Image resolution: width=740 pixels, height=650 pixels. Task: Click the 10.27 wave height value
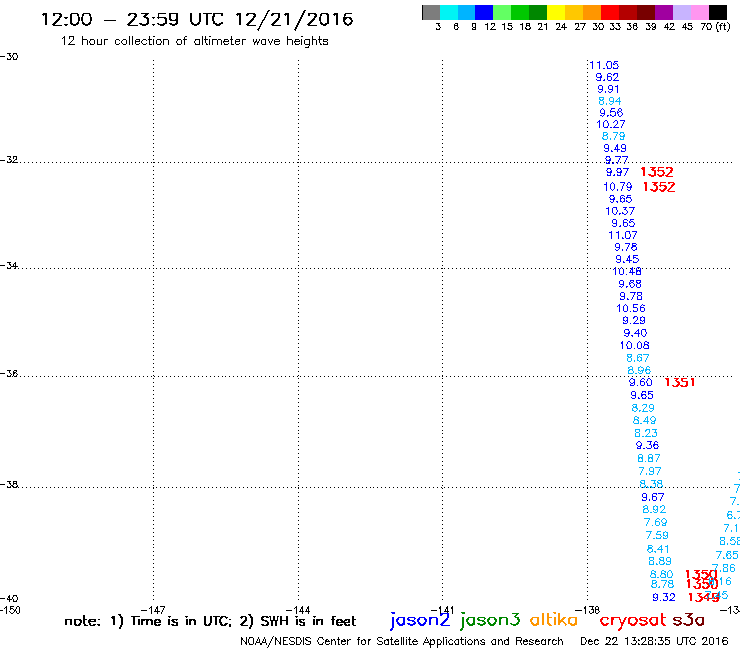point(611,124)
